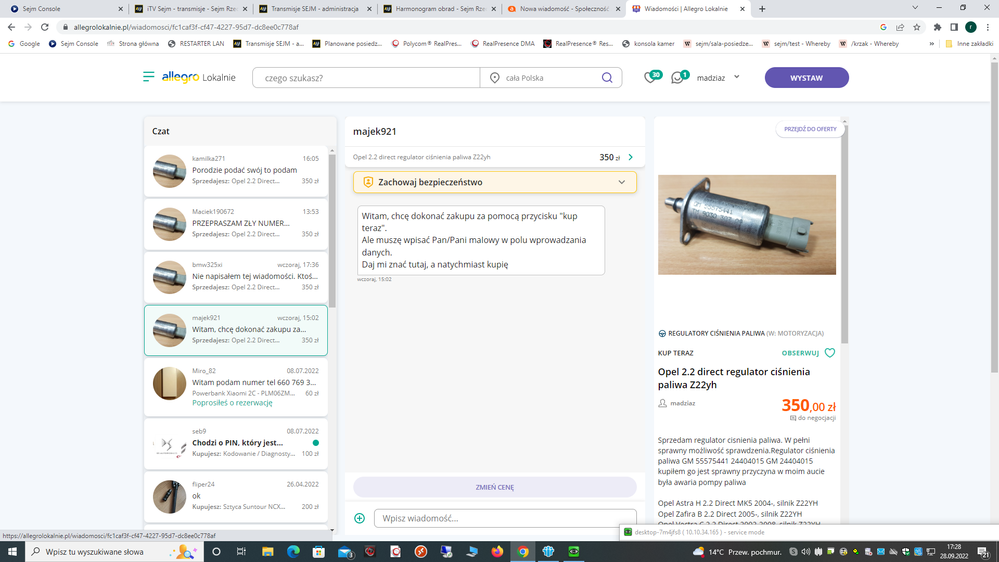This screenshot has height=562, width=999.
Task: Open the bmw325xi conversation
Action: coord(236,277)
